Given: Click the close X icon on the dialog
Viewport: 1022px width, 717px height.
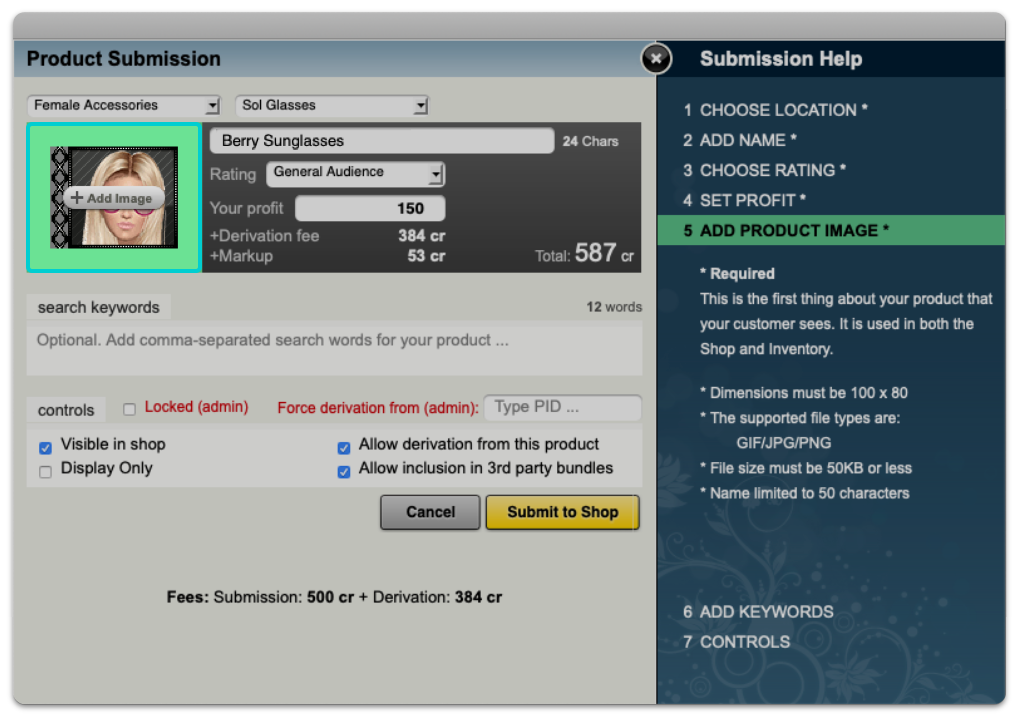Looking at the screenshot, I should (656, 59).
